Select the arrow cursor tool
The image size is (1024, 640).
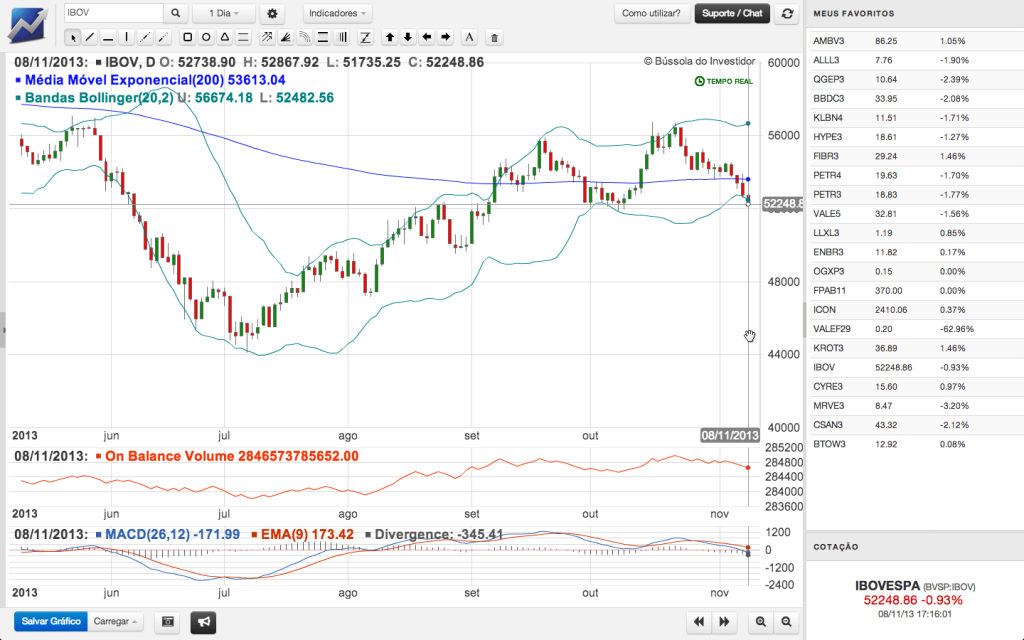coord(72,38)
